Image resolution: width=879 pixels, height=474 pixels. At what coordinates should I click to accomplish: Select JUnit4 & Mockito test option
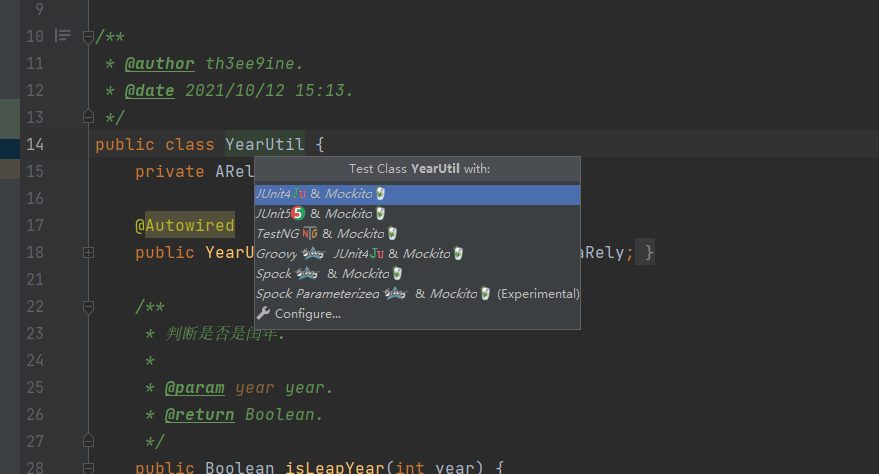(417, 194)
